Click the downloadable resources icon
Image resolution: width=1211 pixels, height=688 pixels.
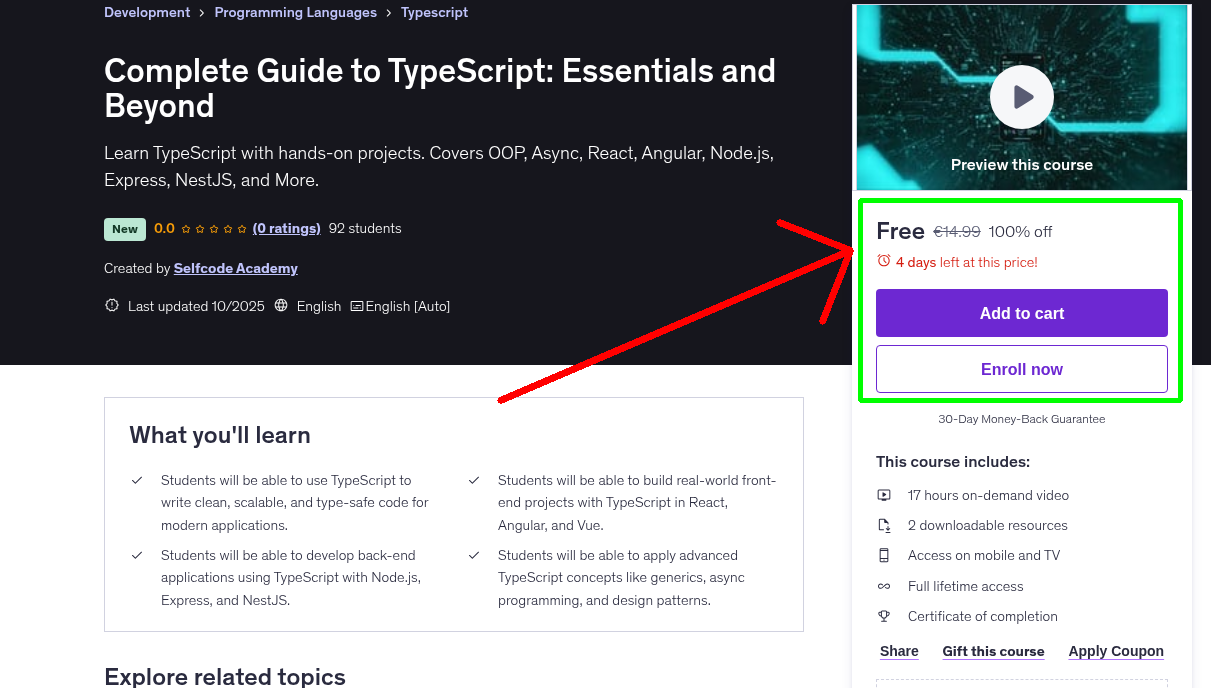tap(884, 525)
